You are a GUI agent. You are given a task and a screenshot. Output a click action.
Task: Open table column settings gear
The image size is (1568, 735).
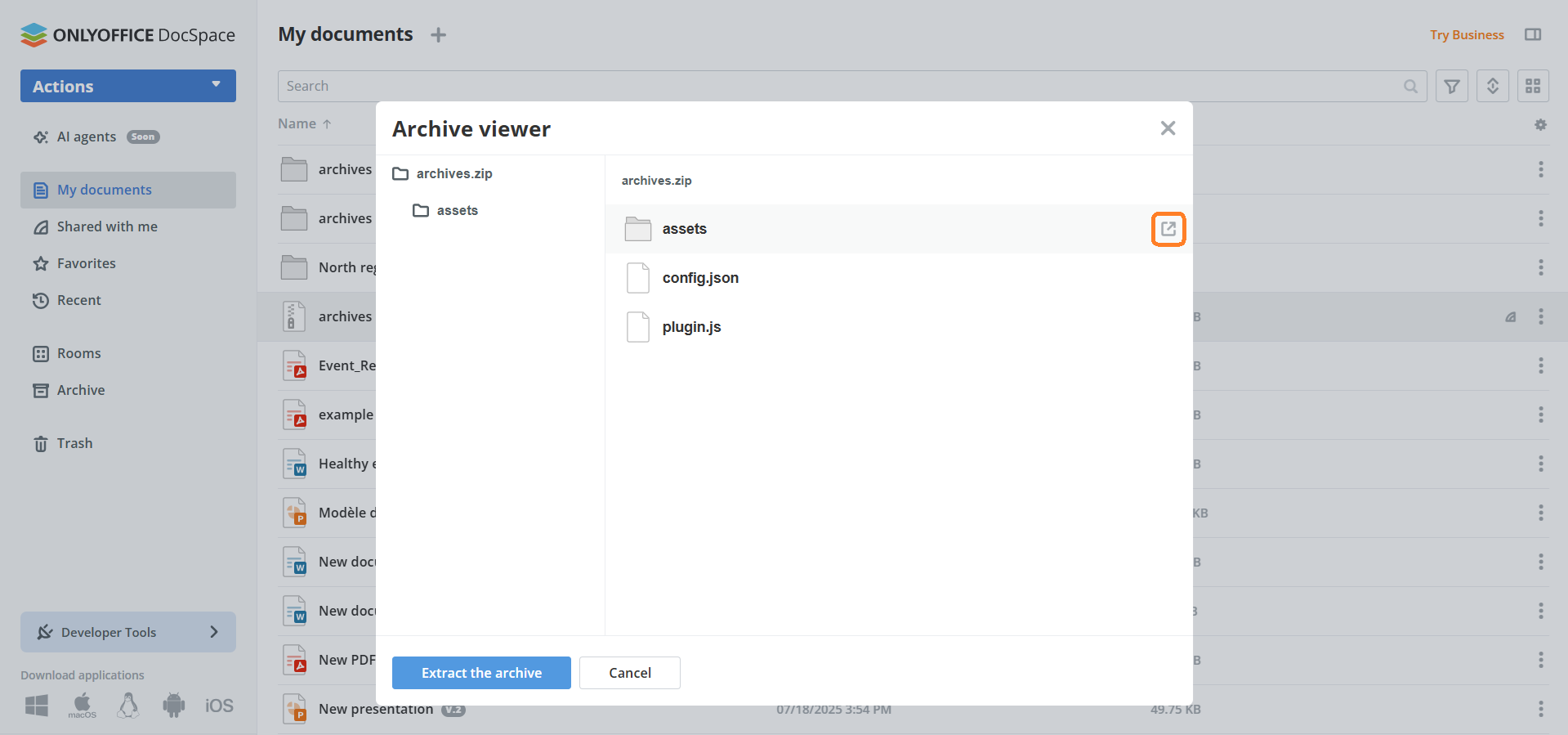(1540, 124)
